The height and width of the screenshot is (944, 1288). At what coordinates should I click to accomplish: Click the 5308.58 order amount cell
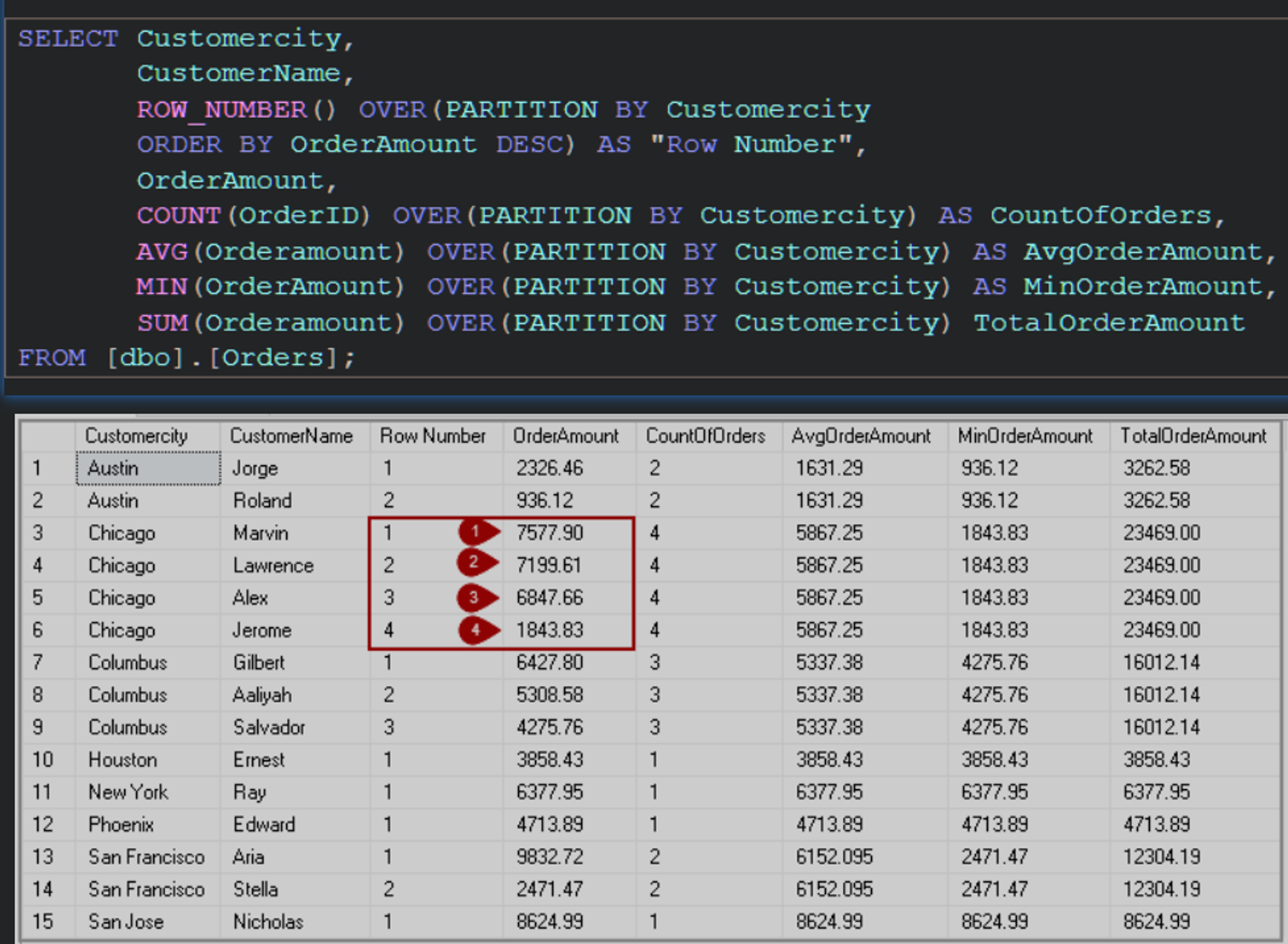(569, 695)
